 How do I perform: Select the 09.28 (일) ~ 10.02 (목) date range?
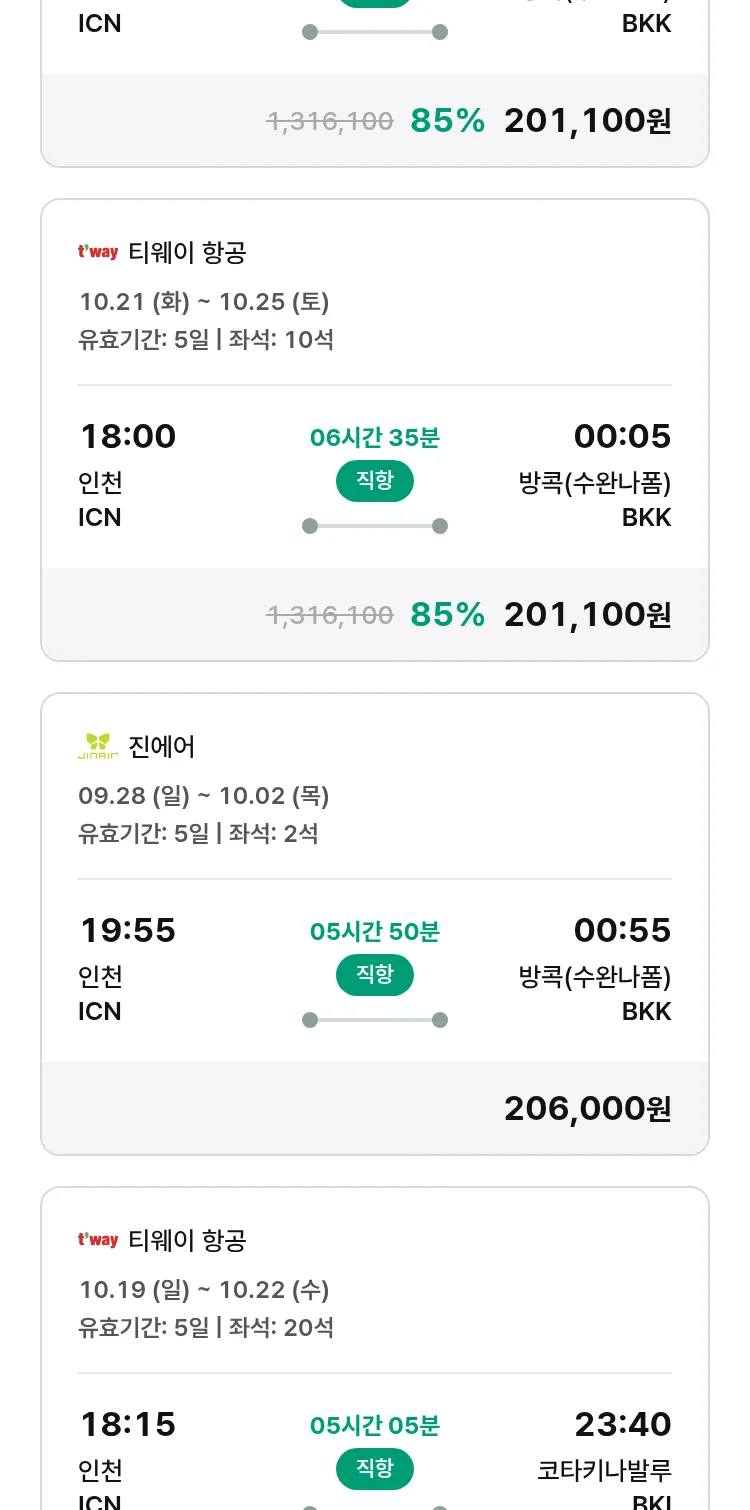point(204,796)
